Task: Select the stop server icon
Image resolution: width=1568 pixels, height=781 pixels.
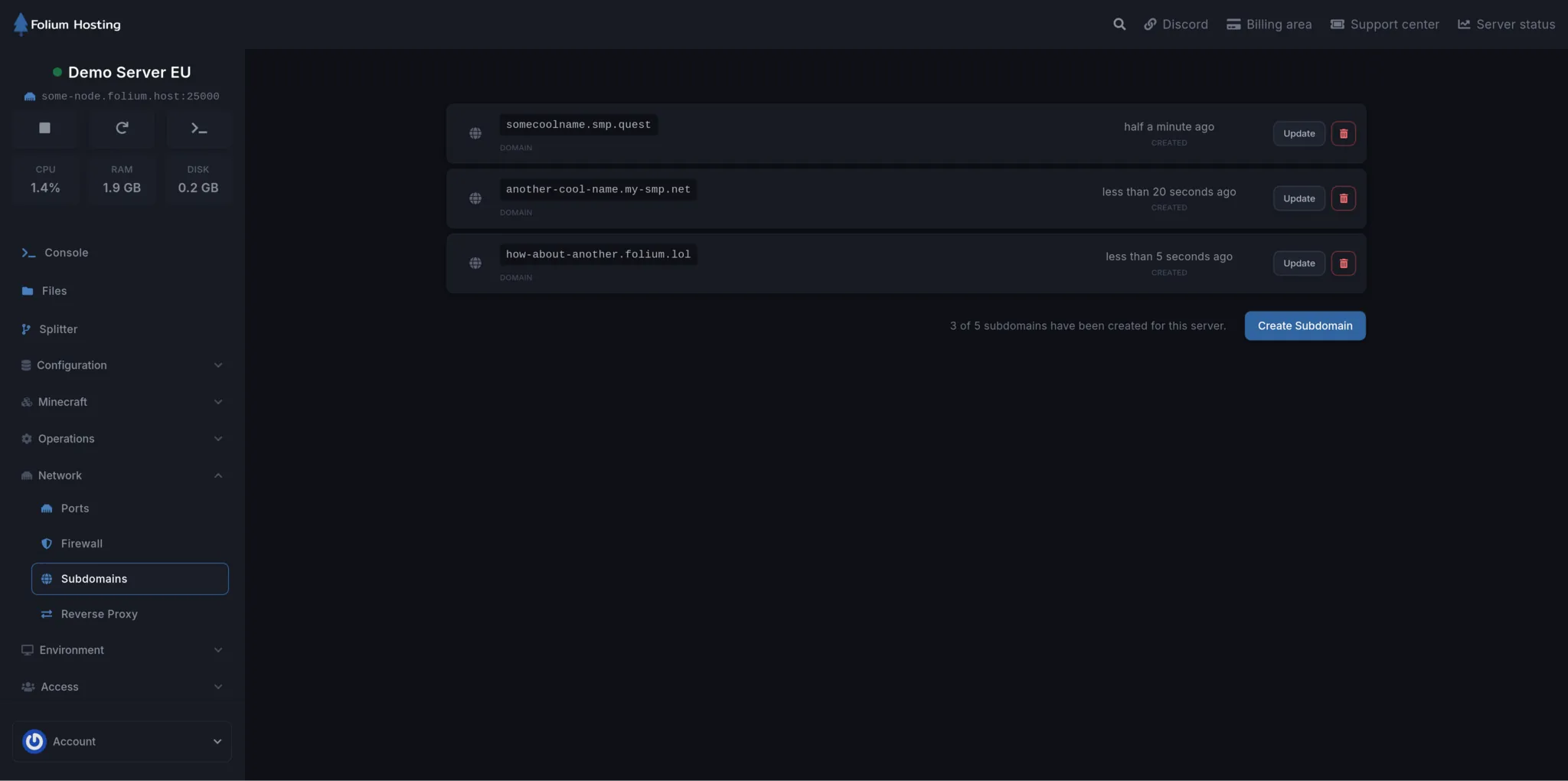Action: click(44, 128)
